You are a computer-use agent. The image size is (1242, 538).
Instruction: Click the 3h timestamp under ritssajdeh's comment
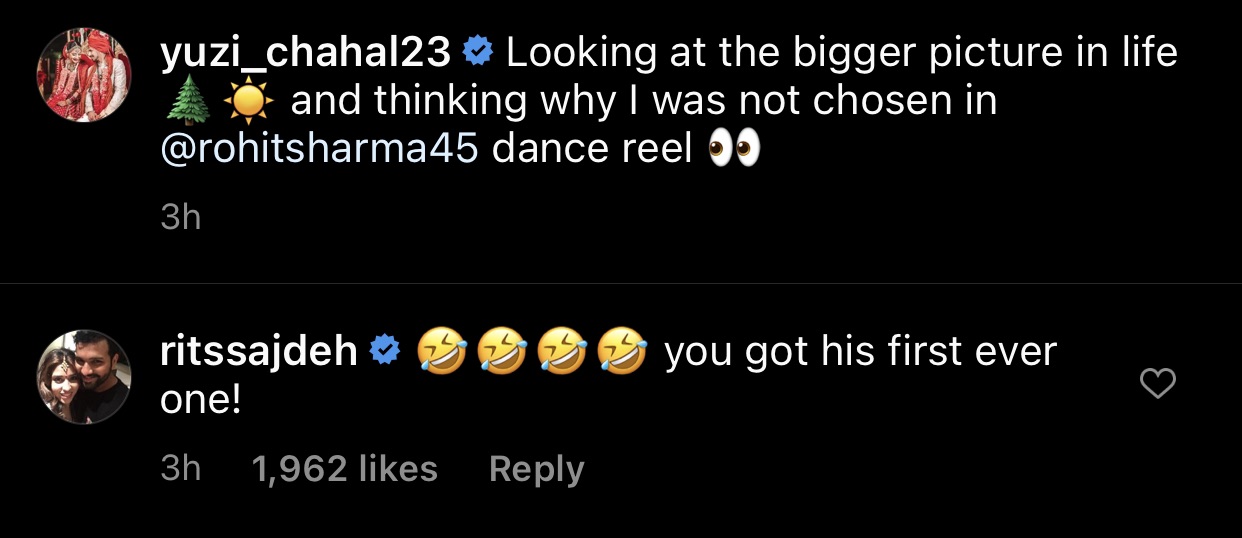(x=181, y=469)
